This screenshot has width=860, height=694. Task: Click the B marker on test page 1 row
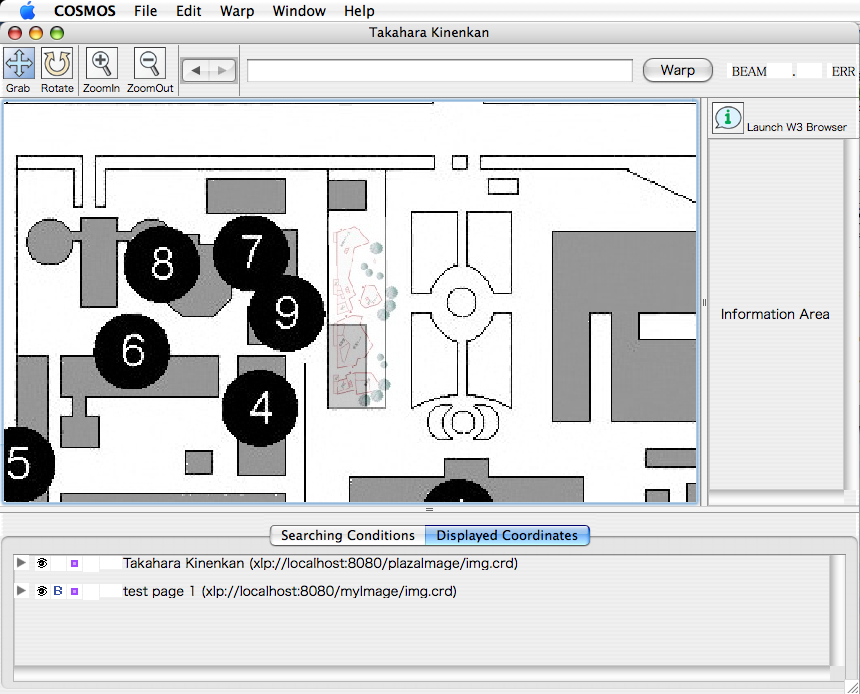58,591
